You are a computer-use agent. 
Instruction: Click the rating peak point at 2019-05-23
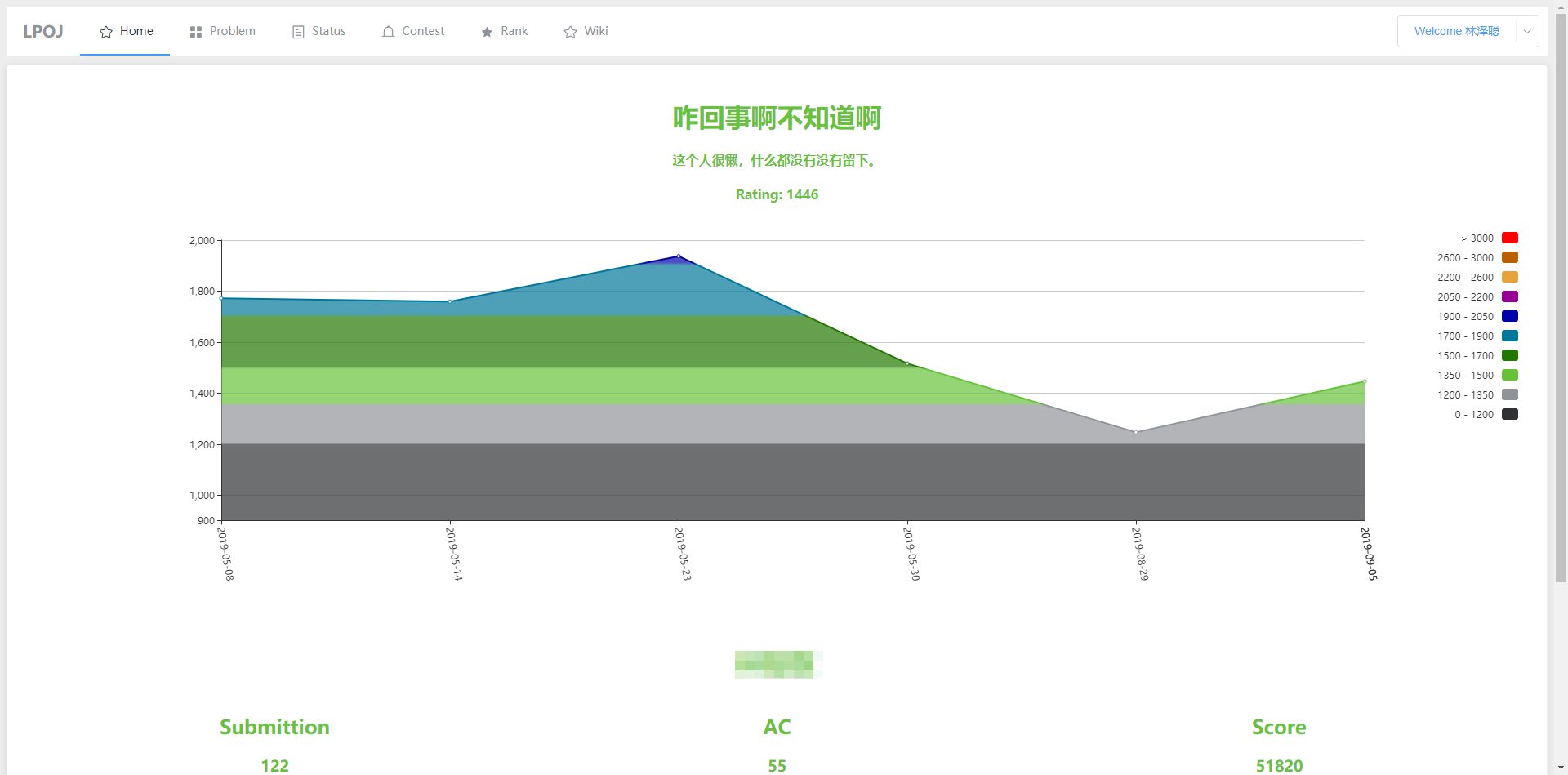point(679,256)
